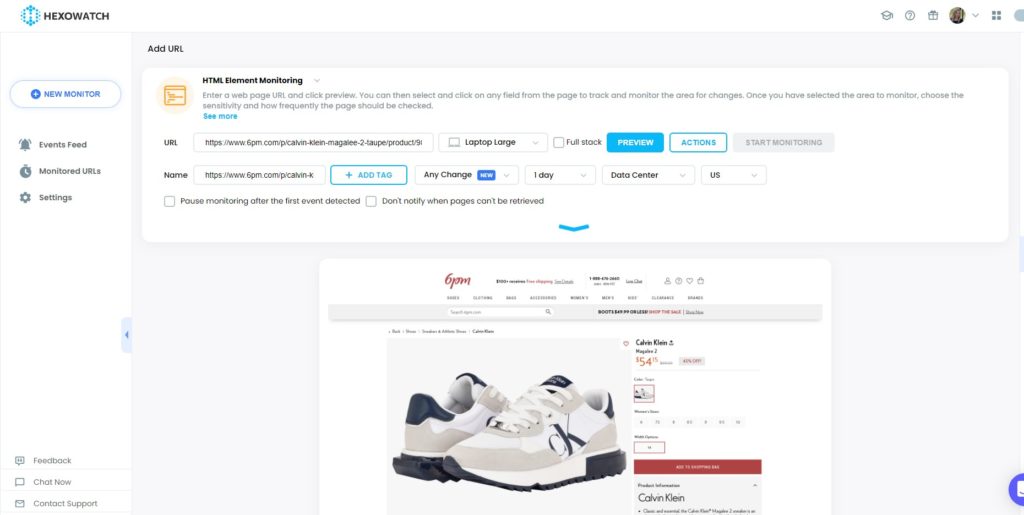Open the gift box icon

tap(933, 16)
